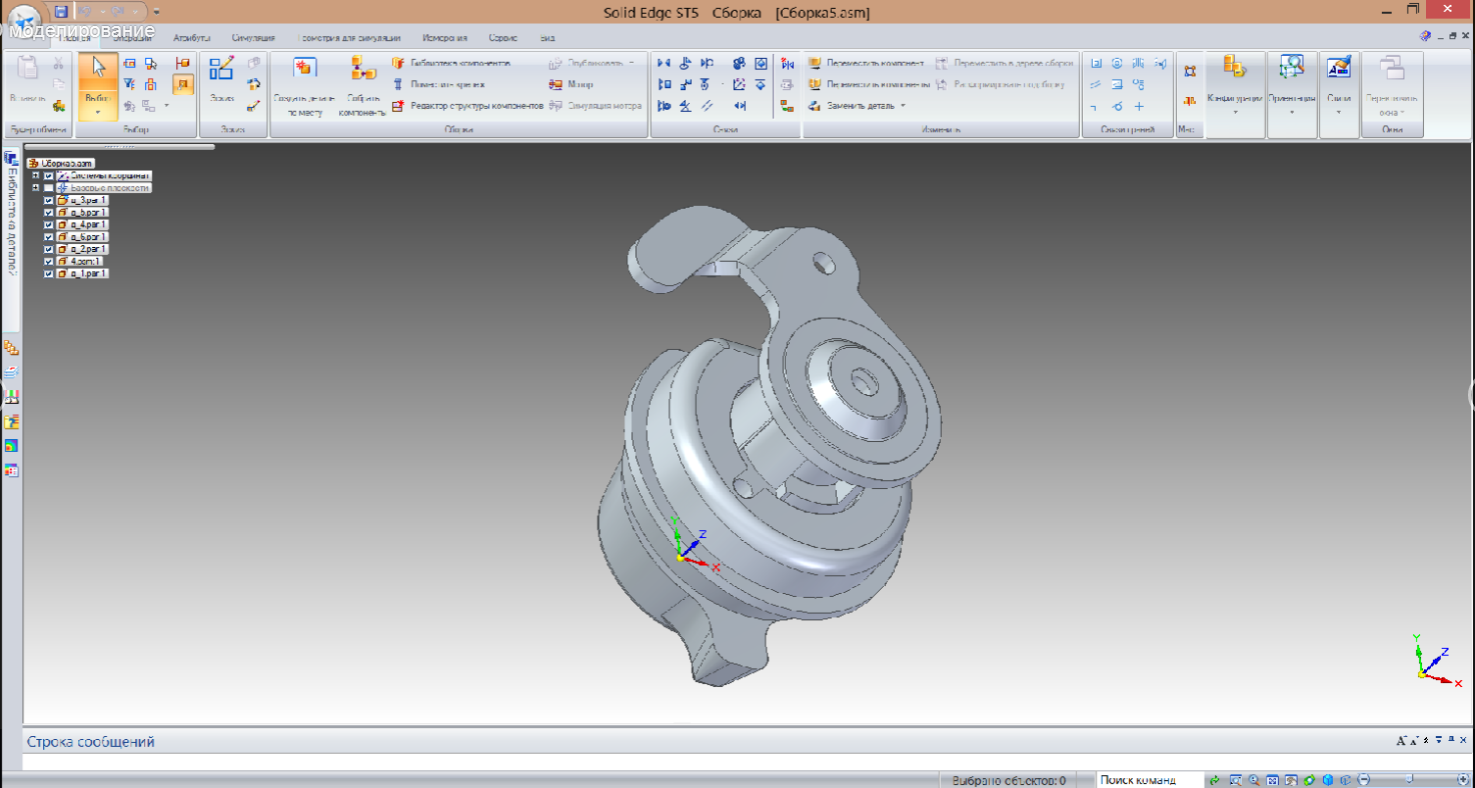Screen dimensions: 1475x788
Task: Click Собрать компоненты icon
Action: (362, 68)
